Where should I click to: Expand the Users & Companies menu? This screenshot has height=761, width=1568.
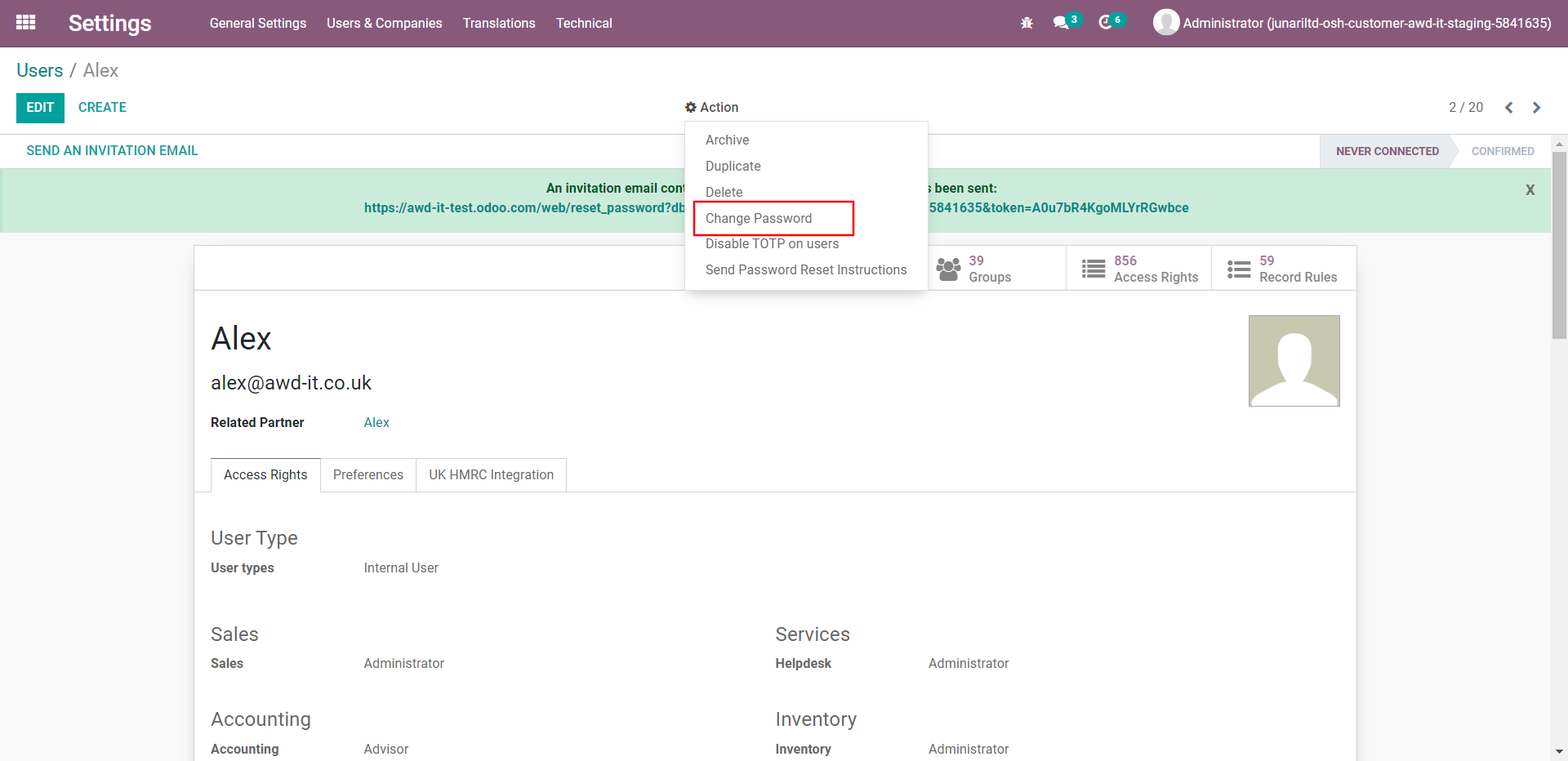(384, 23)
